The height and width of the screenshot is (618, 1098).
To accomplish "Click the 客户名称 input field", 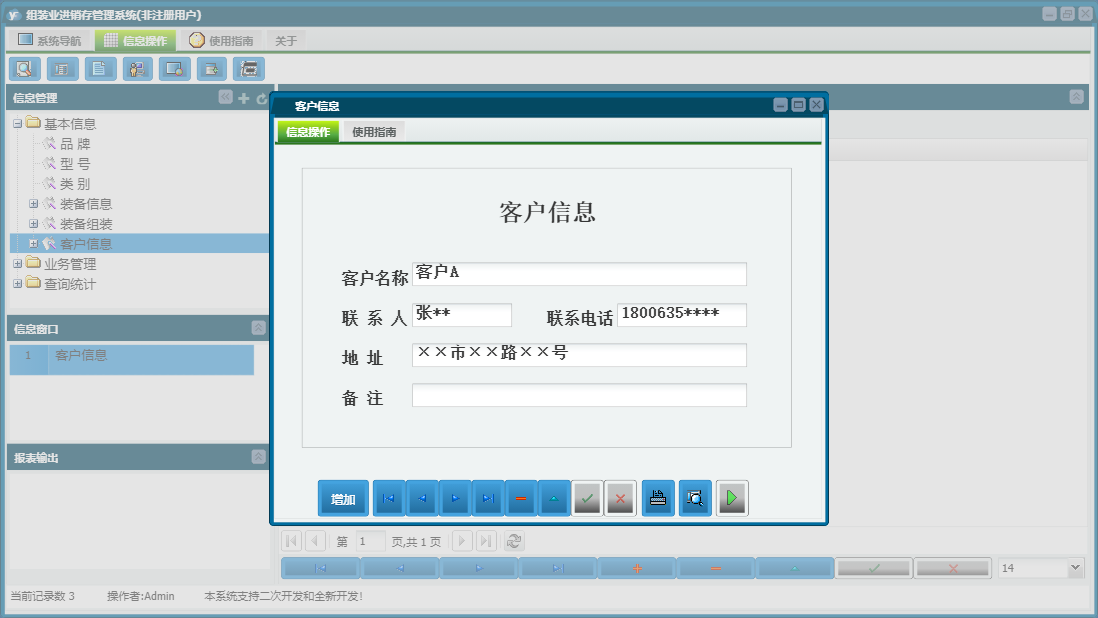I will (579, 274).
